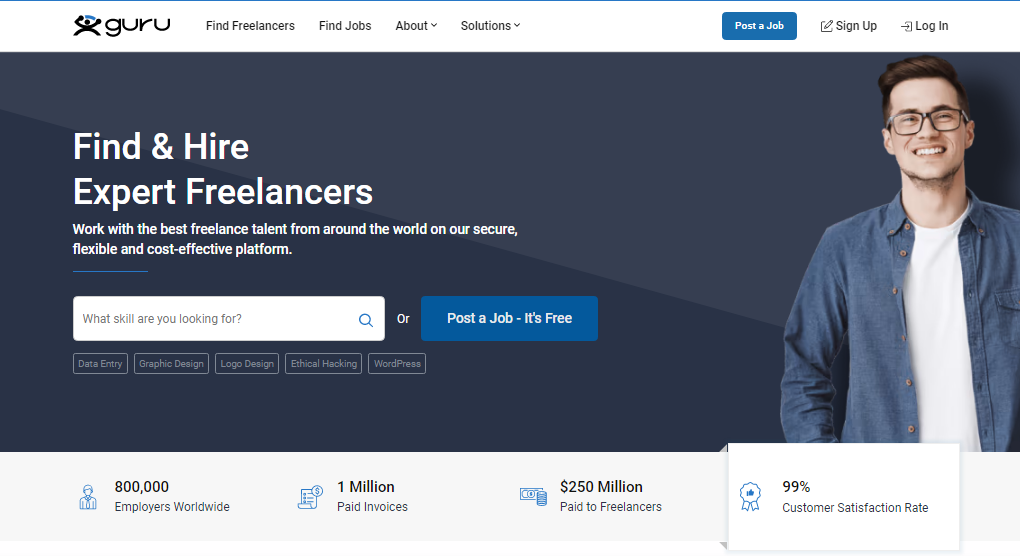1020x556 pixels.
Task: Click the 1 Million Paid Invoices text
Action: tap(372, 497)
